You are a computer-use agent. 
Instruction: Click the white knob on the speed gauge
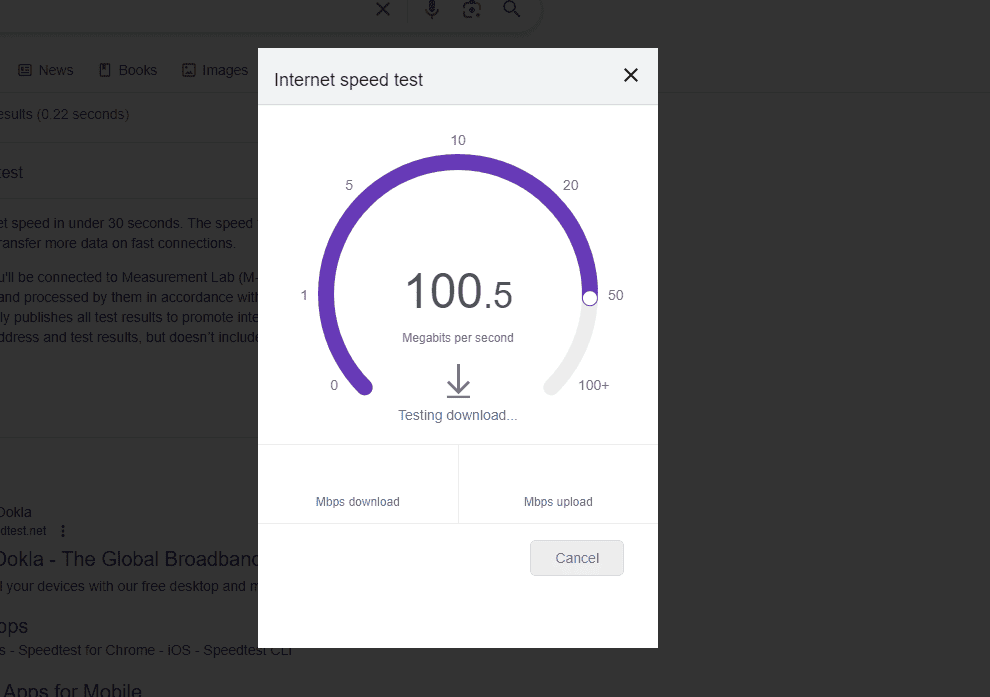coord(590,298)
